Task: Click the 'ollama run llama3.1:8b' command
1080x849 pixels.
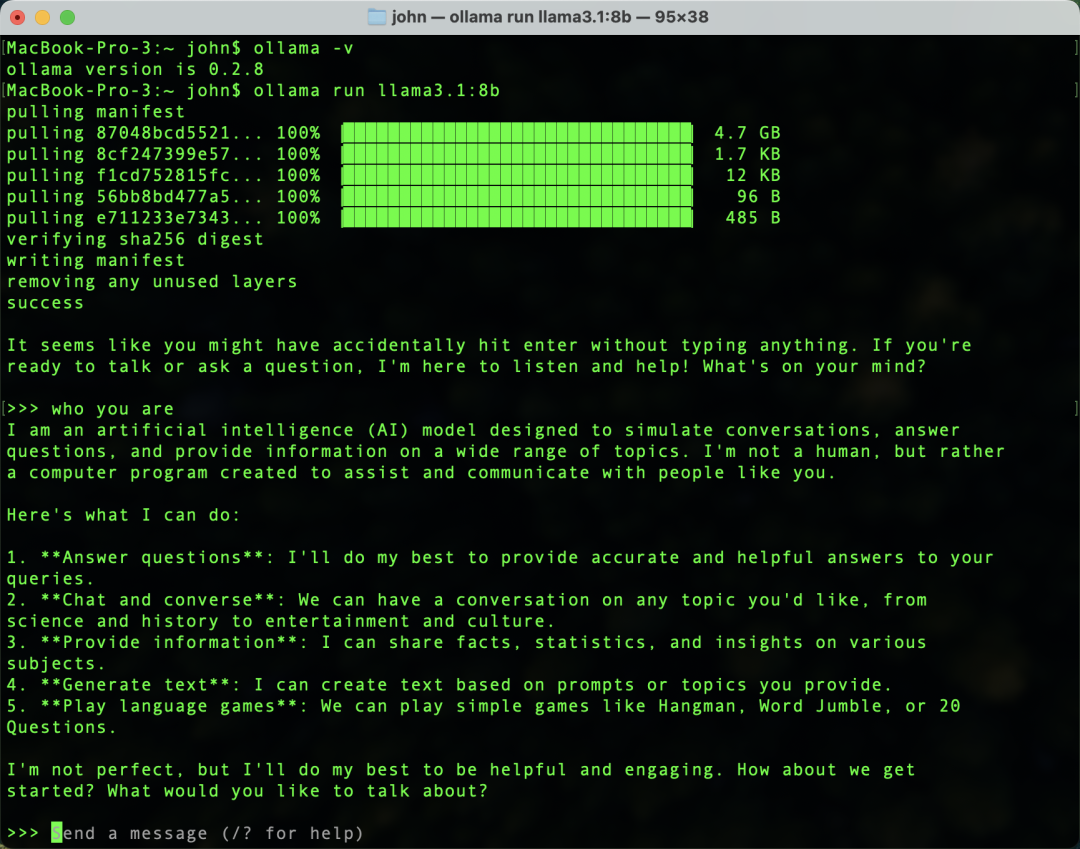Action: [x=377, y=91]
